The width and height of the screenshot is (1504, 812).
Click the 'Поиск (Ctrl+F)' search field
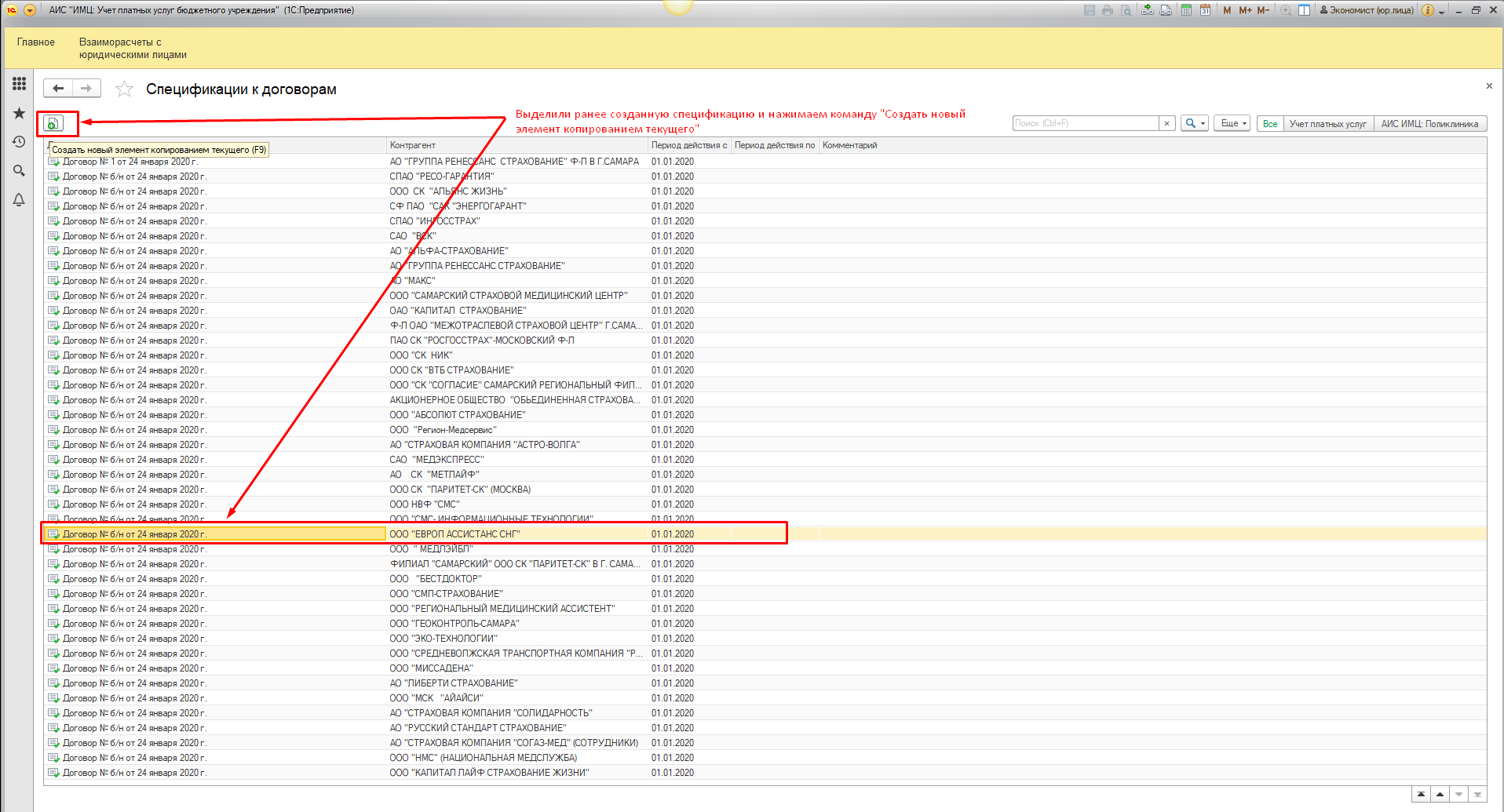1085,124
